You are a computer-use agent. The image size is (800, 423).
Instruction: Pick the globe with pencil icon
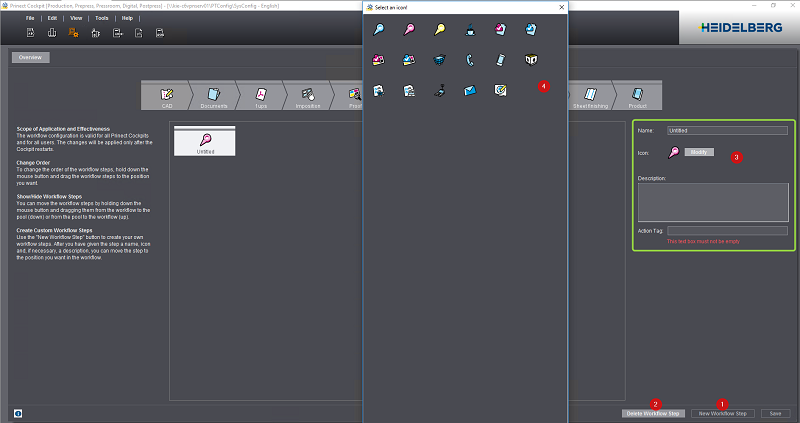point(501,91)
